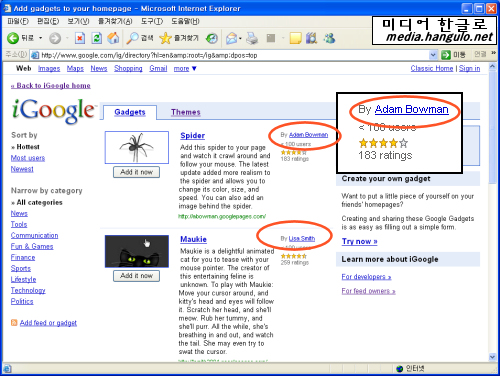
Task: Click the Classic Home link
Action: click(x=432, y=68)
